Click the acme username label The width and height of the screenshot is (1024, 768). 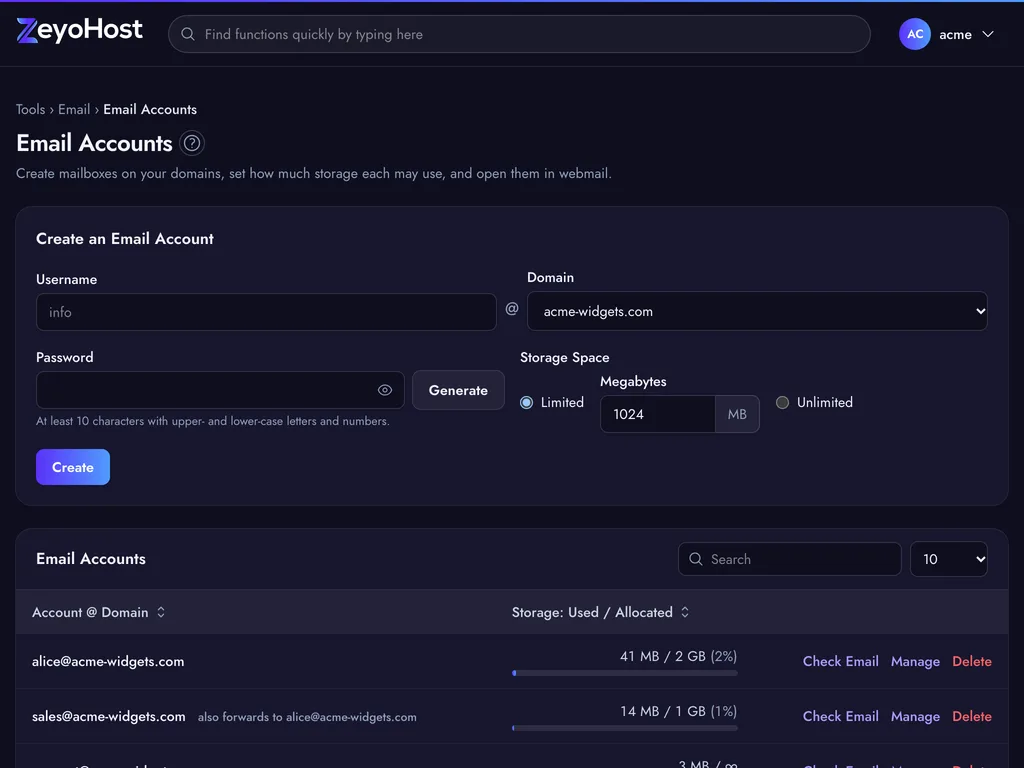point(955,35)
